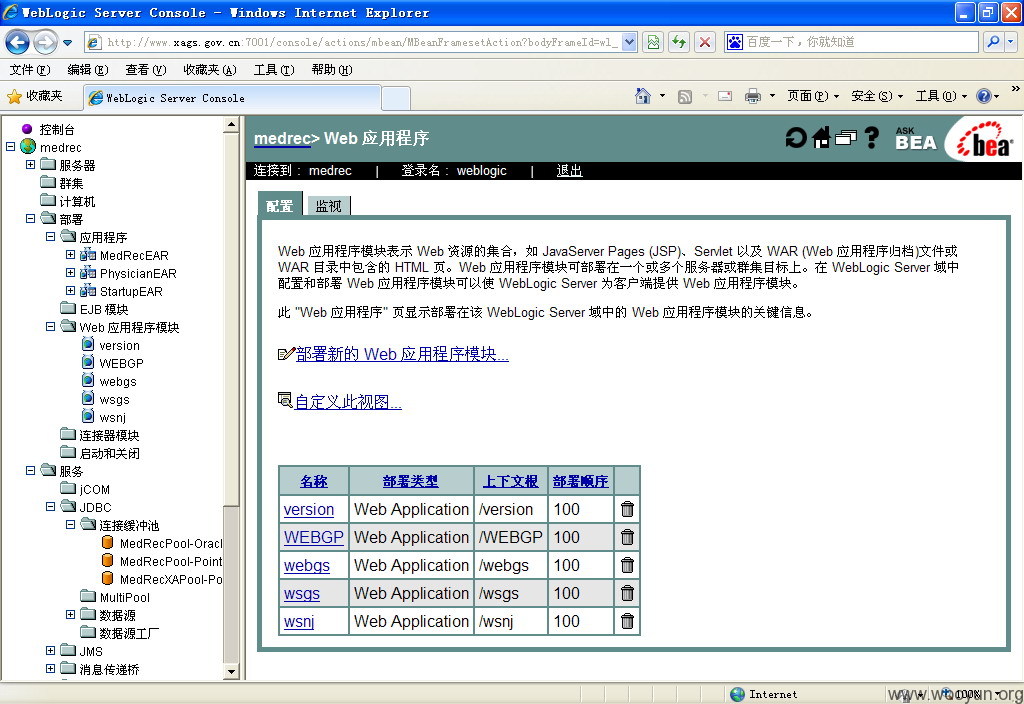Switch to the 监视 tab
The image size is (1024, 704).
[x=328, y=206]
